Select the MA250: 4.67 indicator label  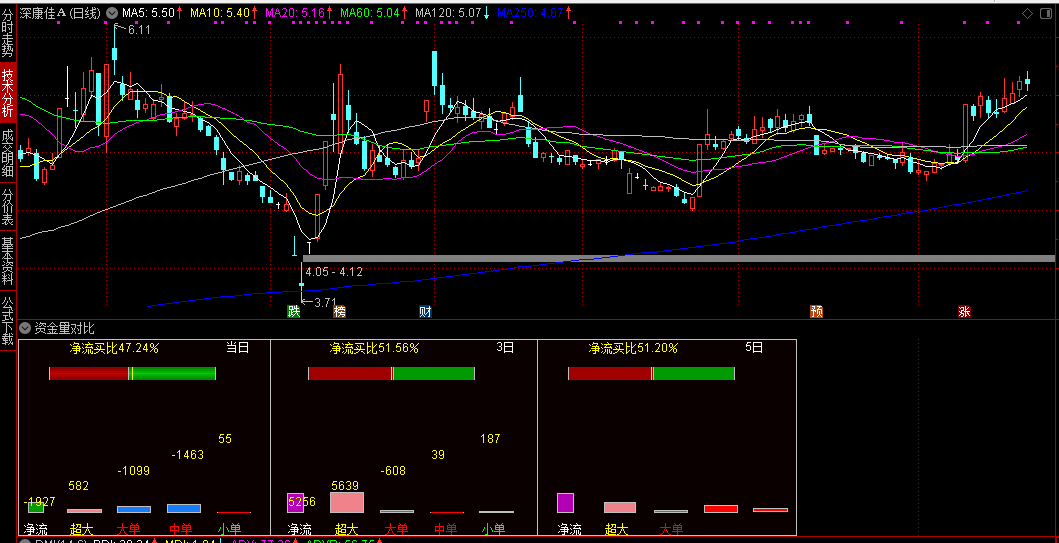tap(530, 13)
